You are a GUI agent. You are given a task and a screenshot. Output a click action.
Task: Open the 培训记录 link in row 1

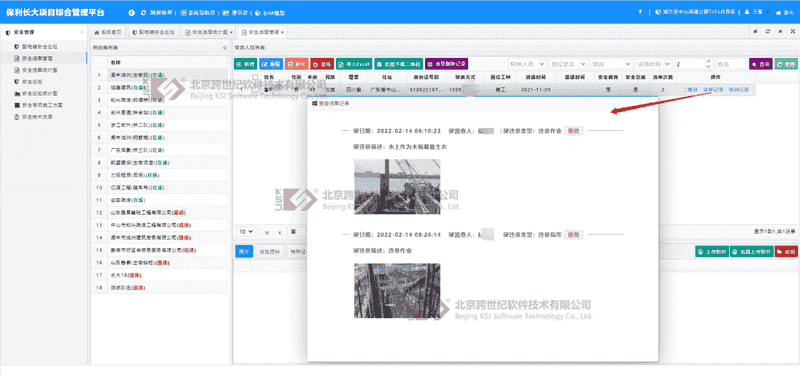(x=738, y=89)
